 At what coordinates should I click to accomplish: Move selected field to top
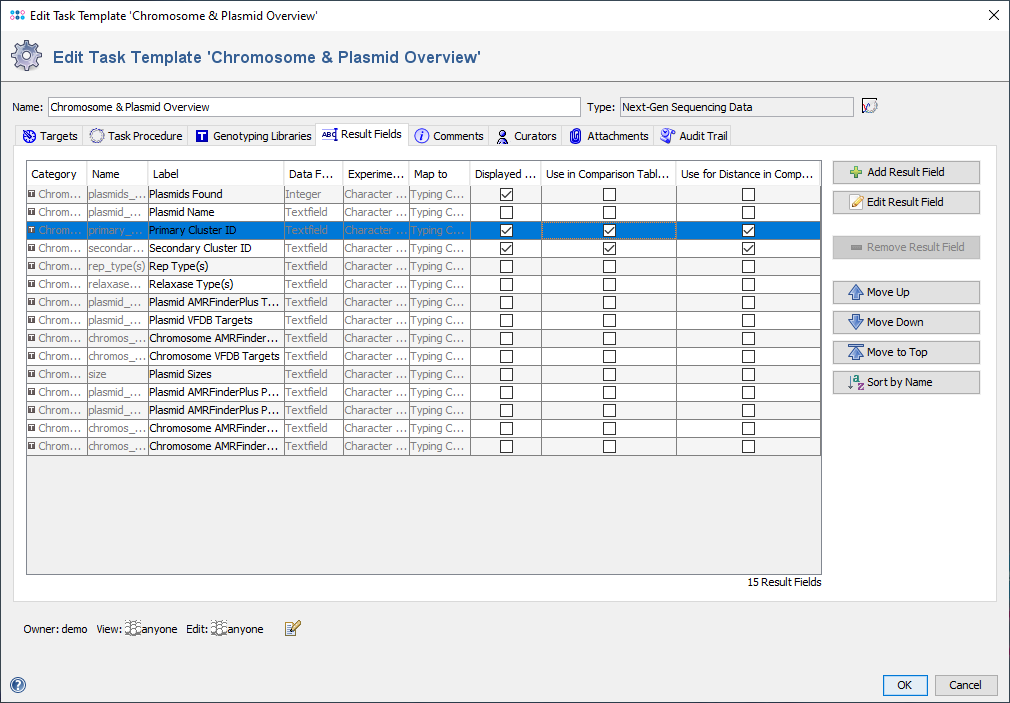click(906, 353)
